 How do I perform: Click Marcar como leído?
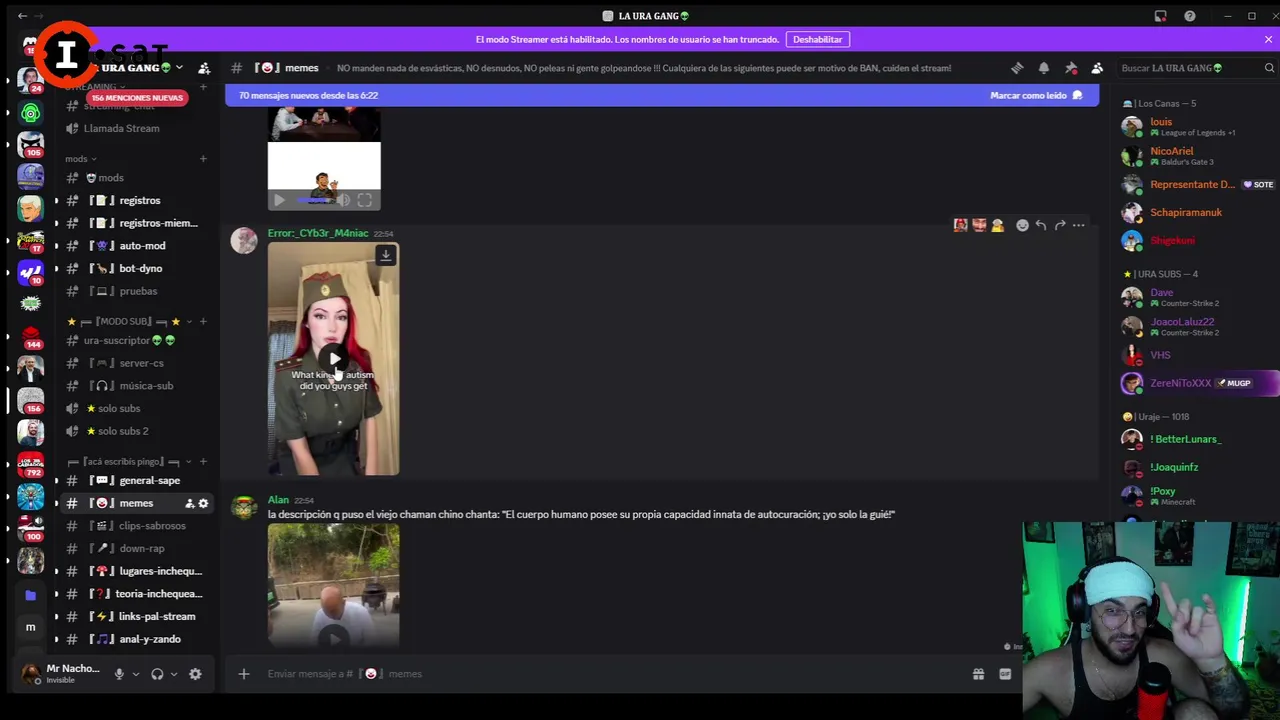tap(1036, 95)
